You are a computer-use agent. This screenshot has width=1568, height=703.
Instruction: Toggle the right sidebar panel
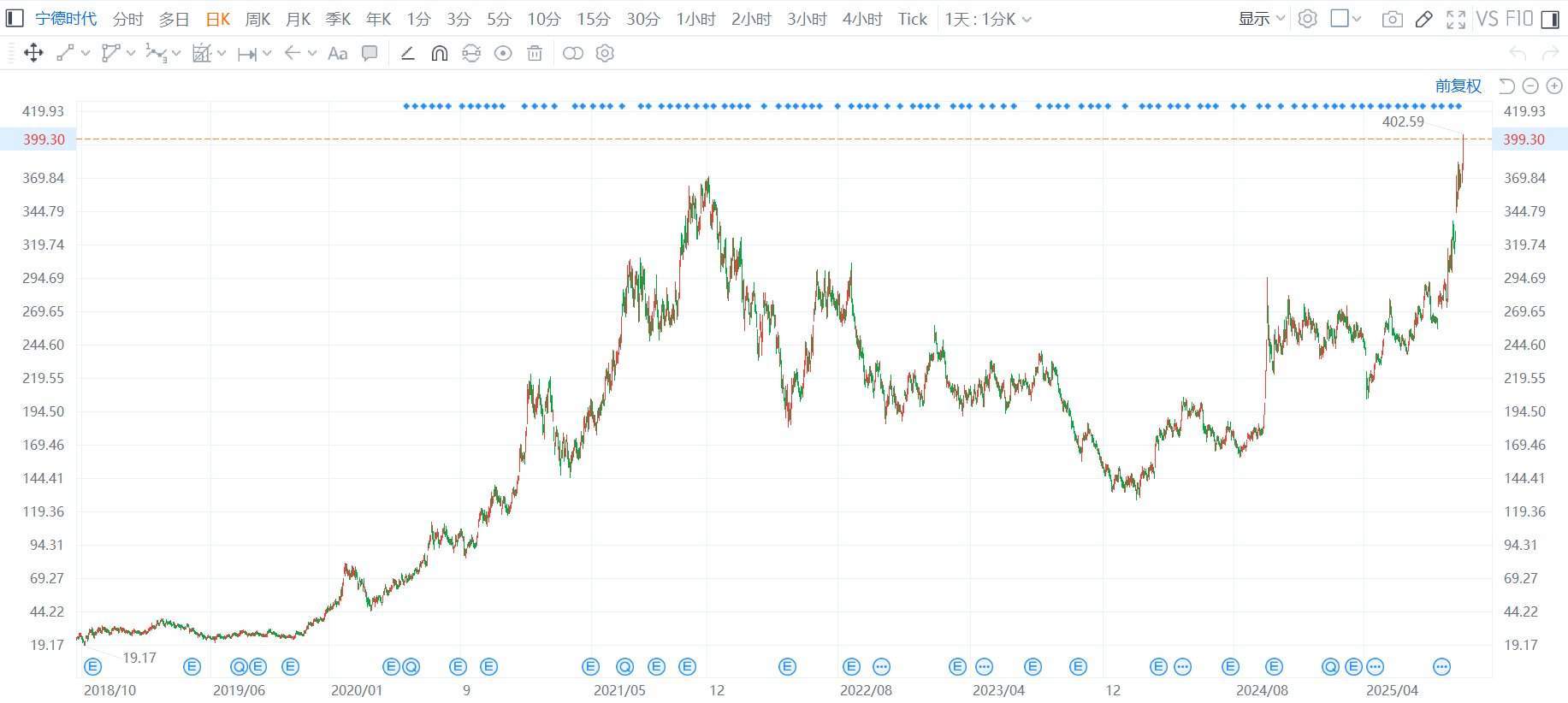click(x=1549, y=19)
